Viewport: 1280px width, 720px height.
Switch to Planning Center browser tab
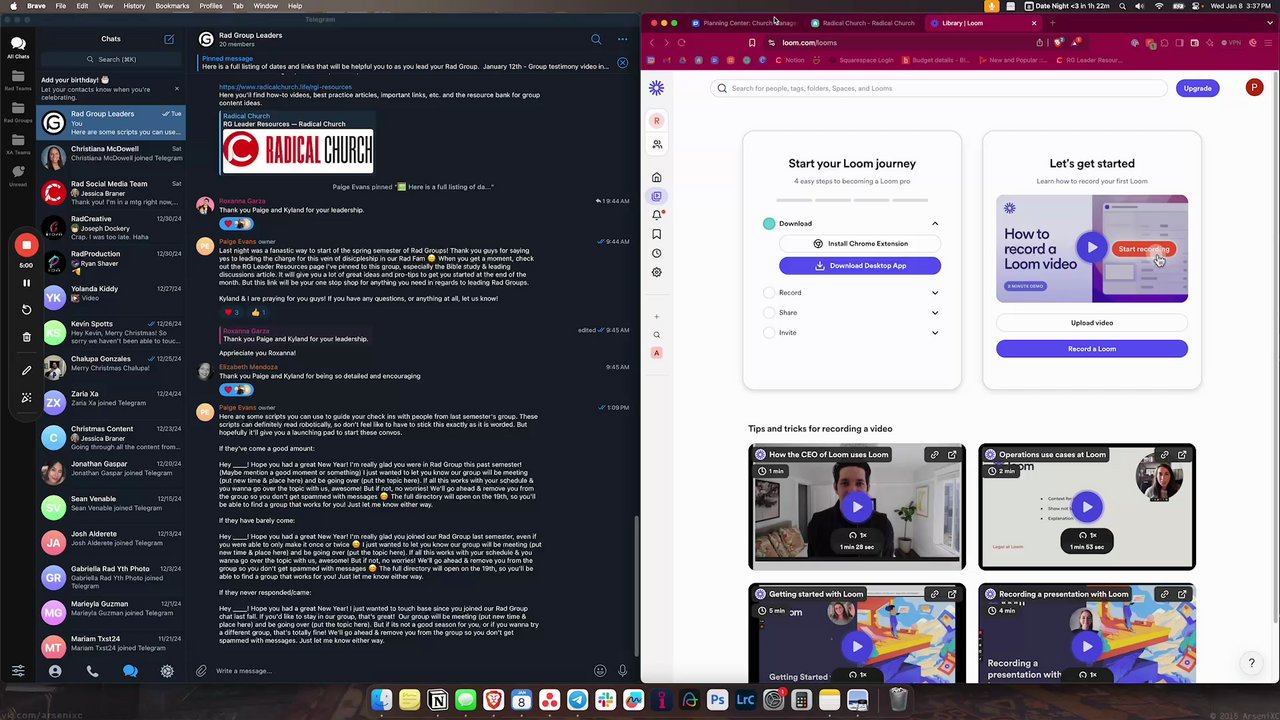tap(745, 23)
